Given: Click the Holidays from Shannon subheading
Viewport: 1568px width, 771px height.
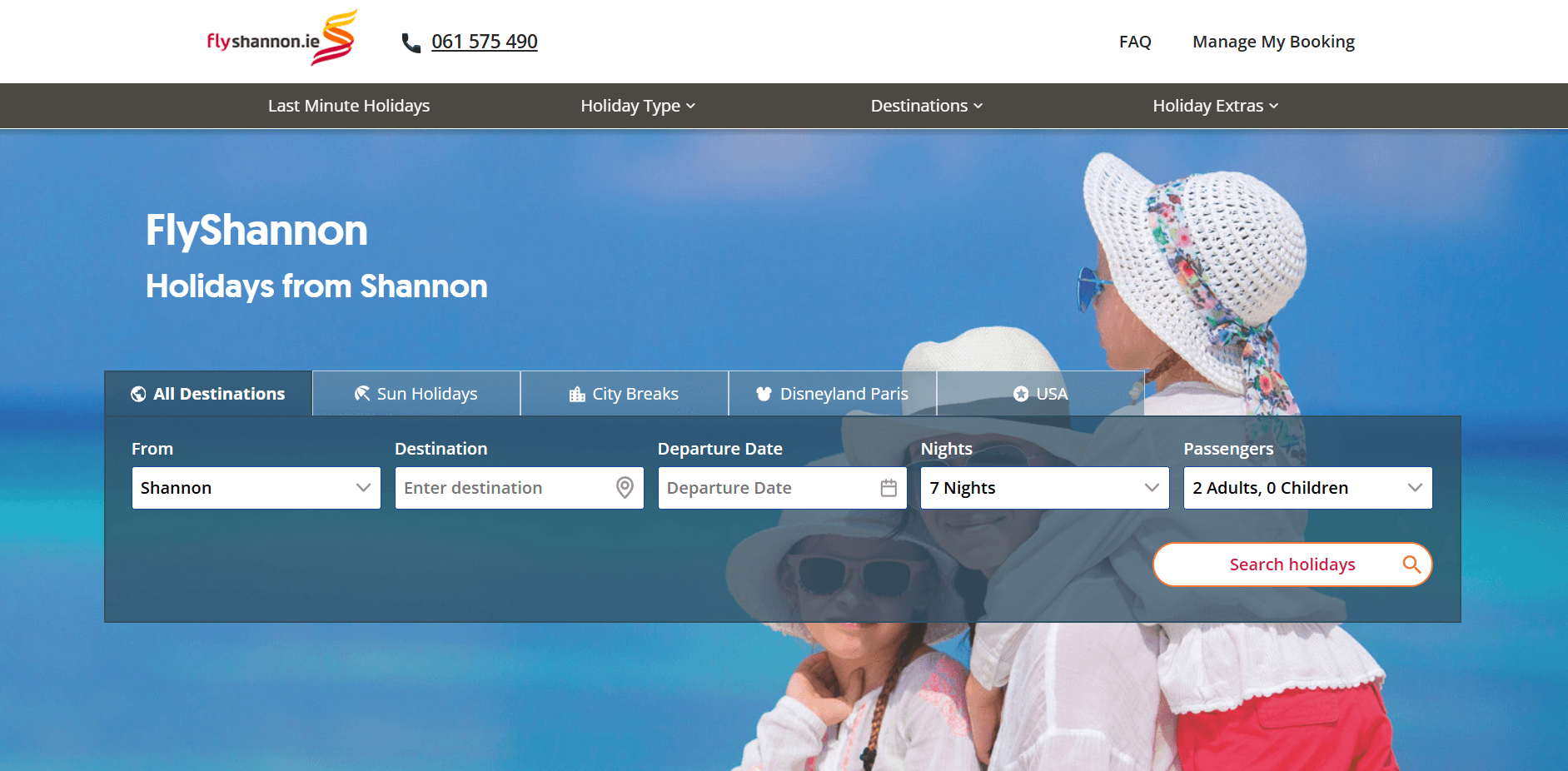Looking at the screenshot, I should point(316,286).
